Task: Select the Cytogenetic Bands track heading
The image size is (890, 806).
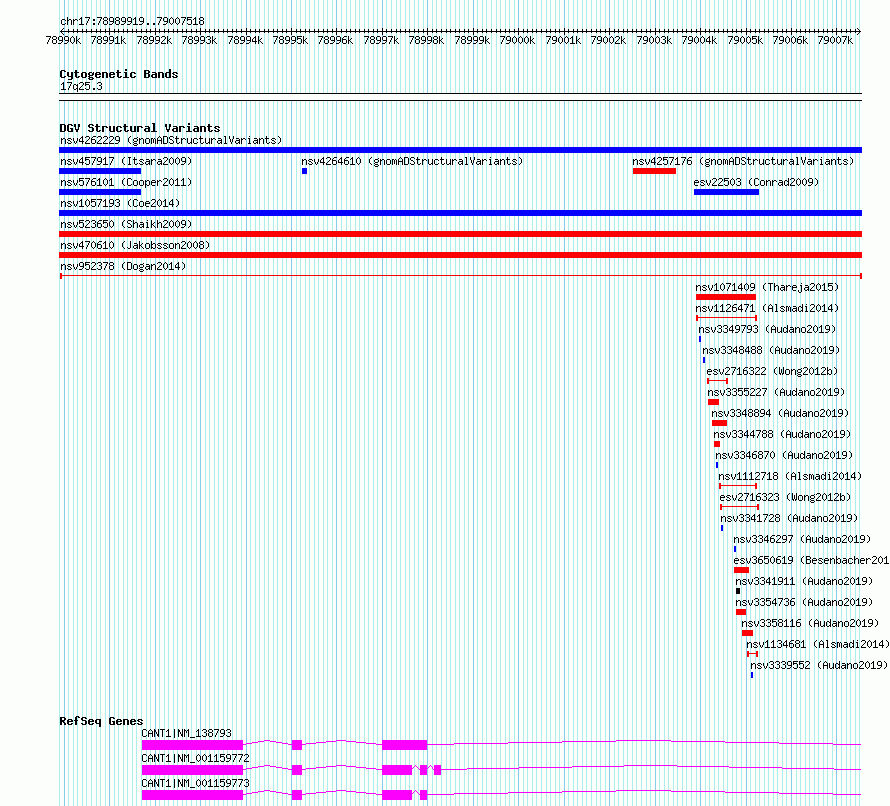Action: tap(119, 74)
